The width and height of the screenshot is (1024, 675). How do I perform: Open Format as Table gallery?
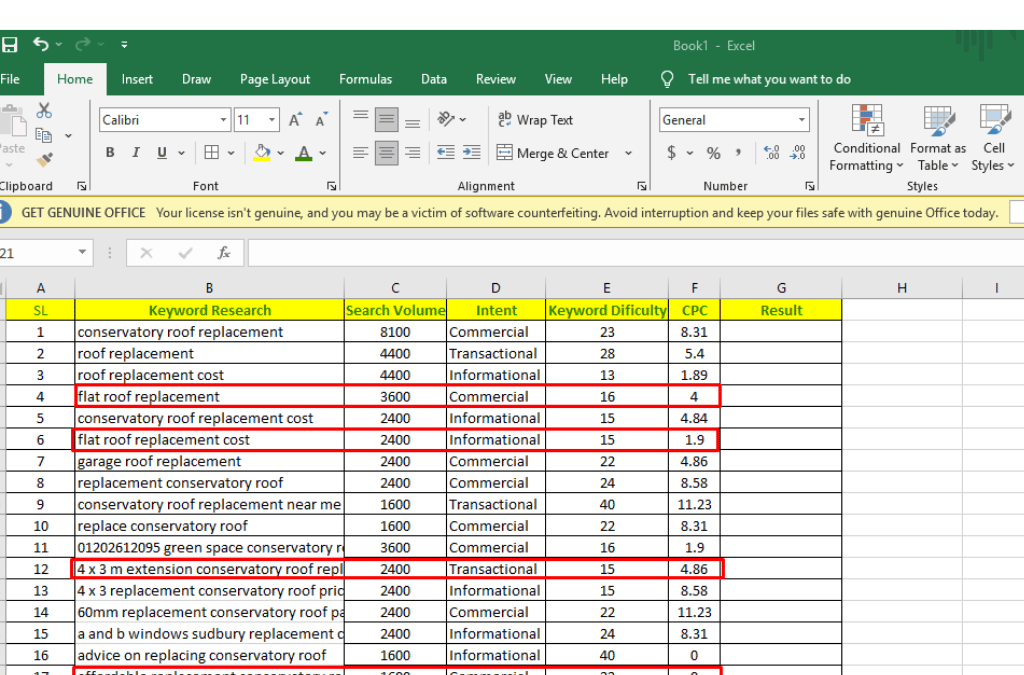938,139
